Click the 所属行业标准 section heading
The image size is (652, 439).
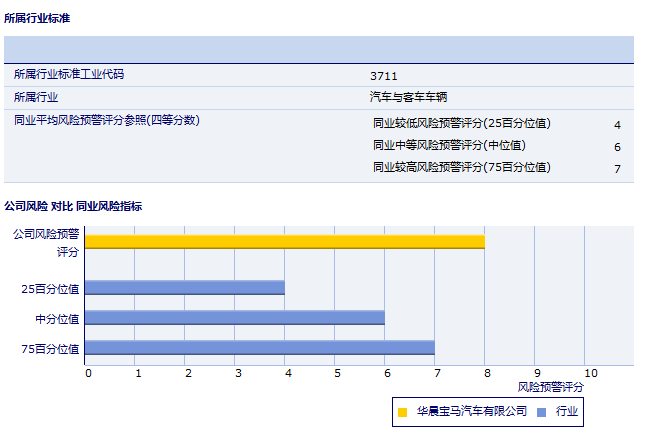click(x=37, y=18)
